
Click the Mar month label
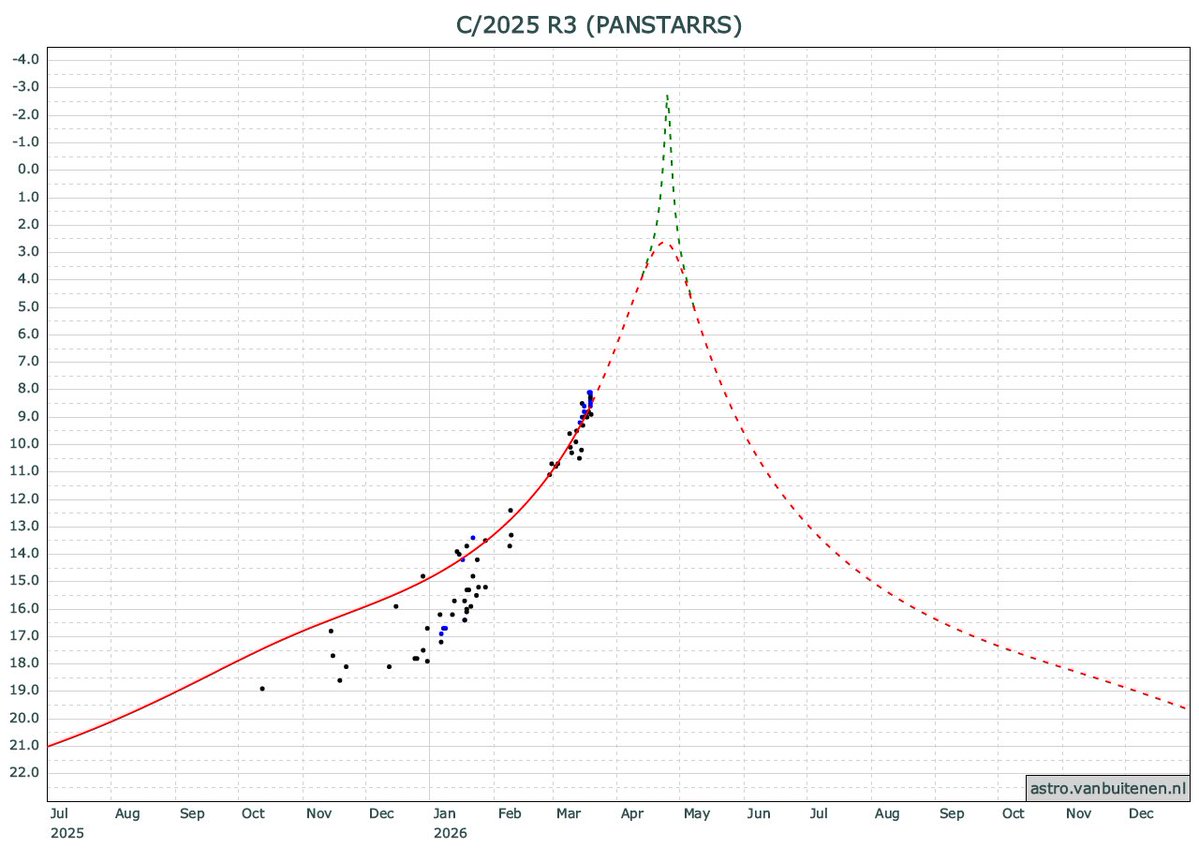coord(569,814)
